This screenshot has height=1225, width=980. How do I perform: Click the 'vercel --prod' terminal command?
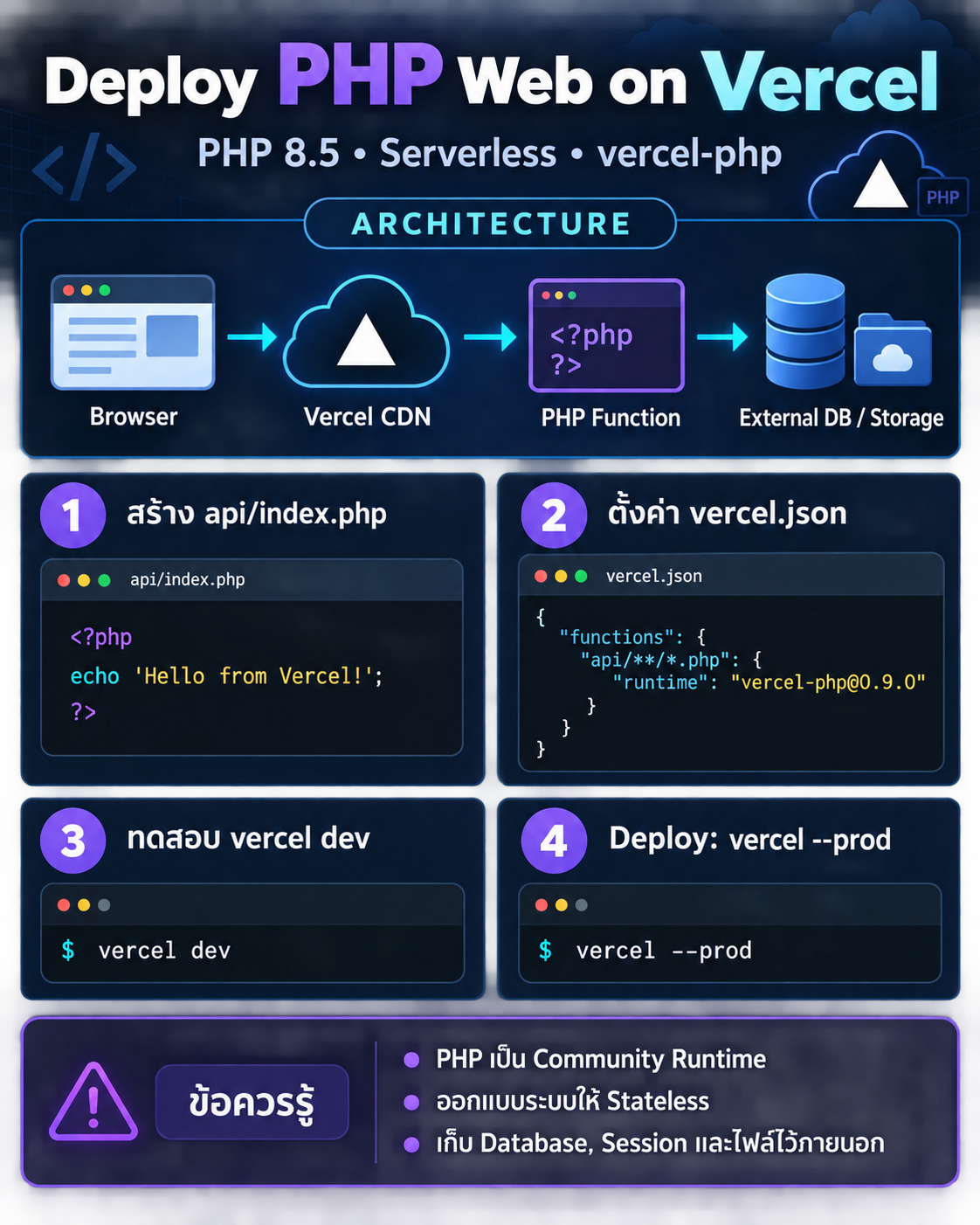click(x=664, y=951)
